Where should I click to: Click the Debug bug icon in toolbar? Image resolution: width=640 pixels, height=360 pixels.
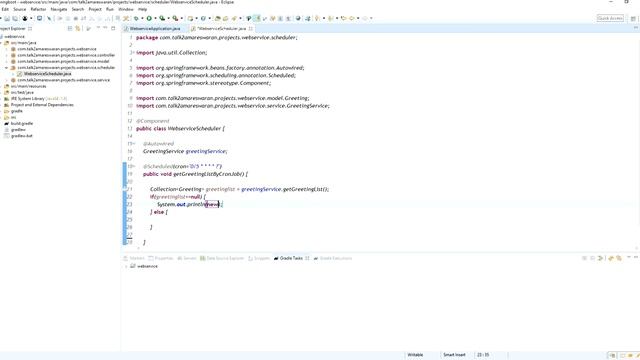point(136,18)
